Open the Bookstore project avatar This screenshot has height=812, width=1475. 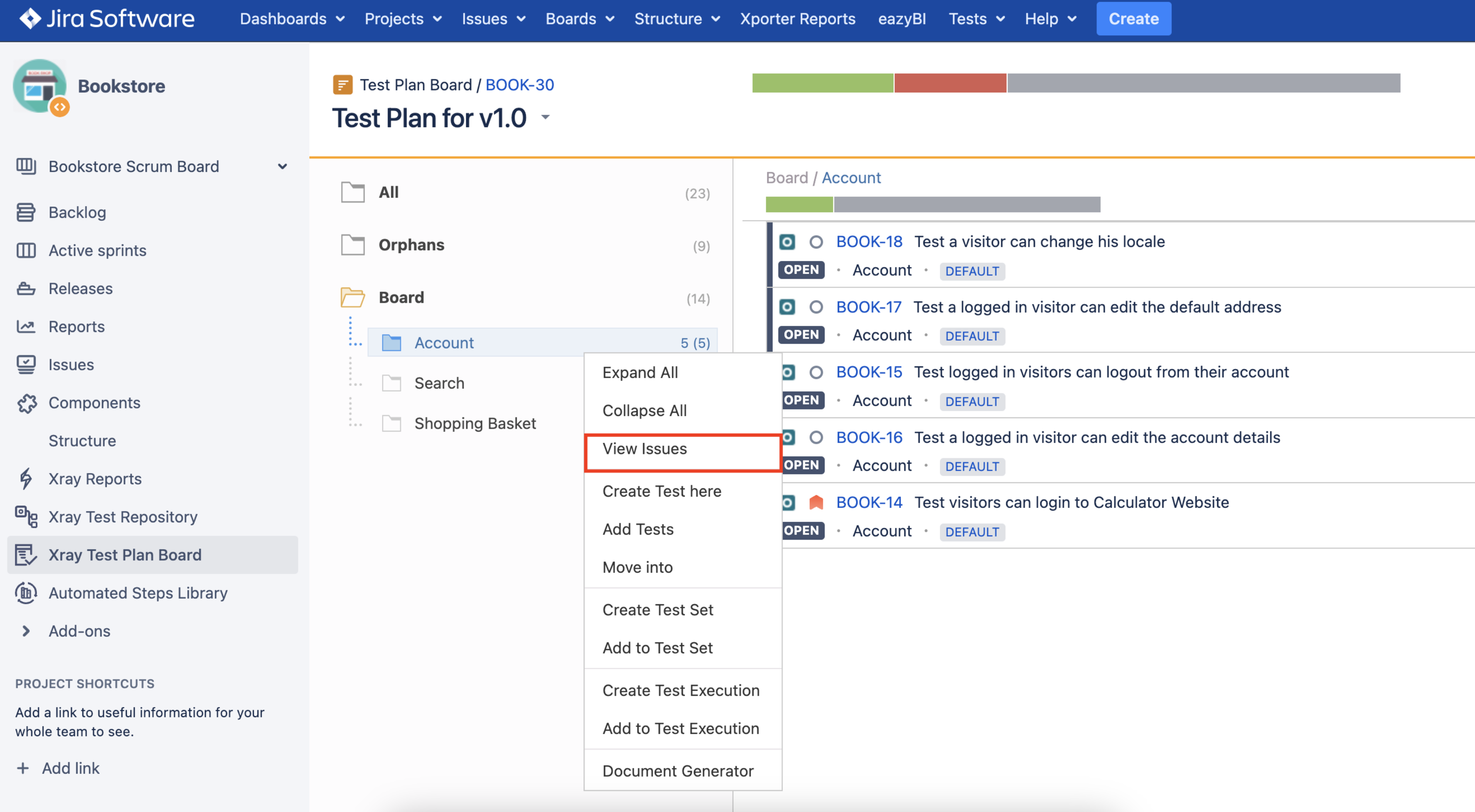[40, 86]
